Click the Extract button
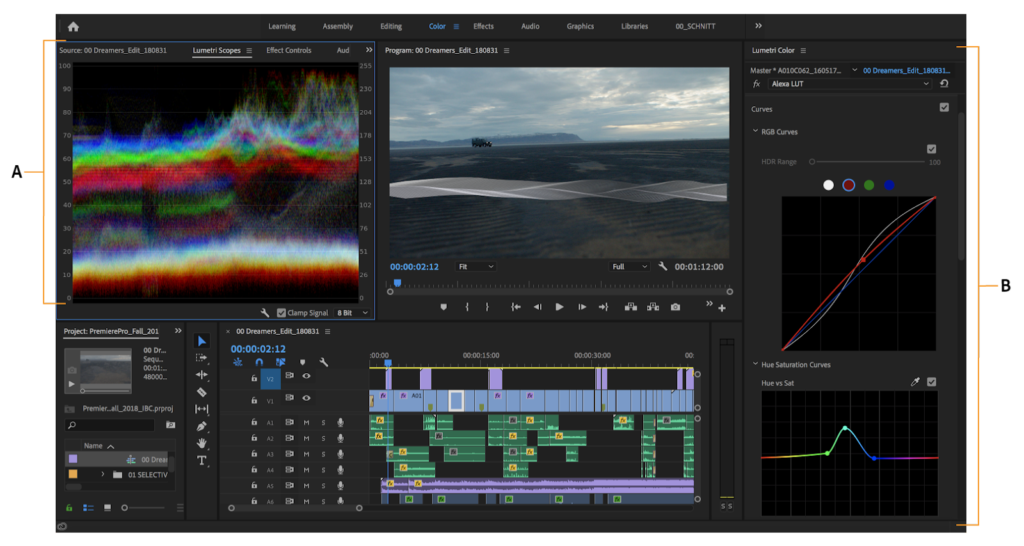The height and width of the screenshot is (546, 1024). (x=653, y=307)
